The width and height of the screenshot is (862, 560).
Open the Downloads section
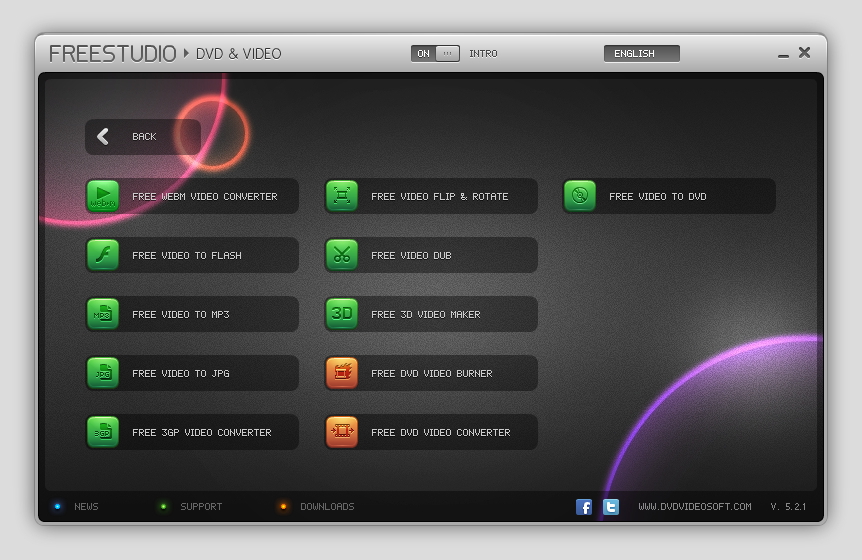(327, 507)
